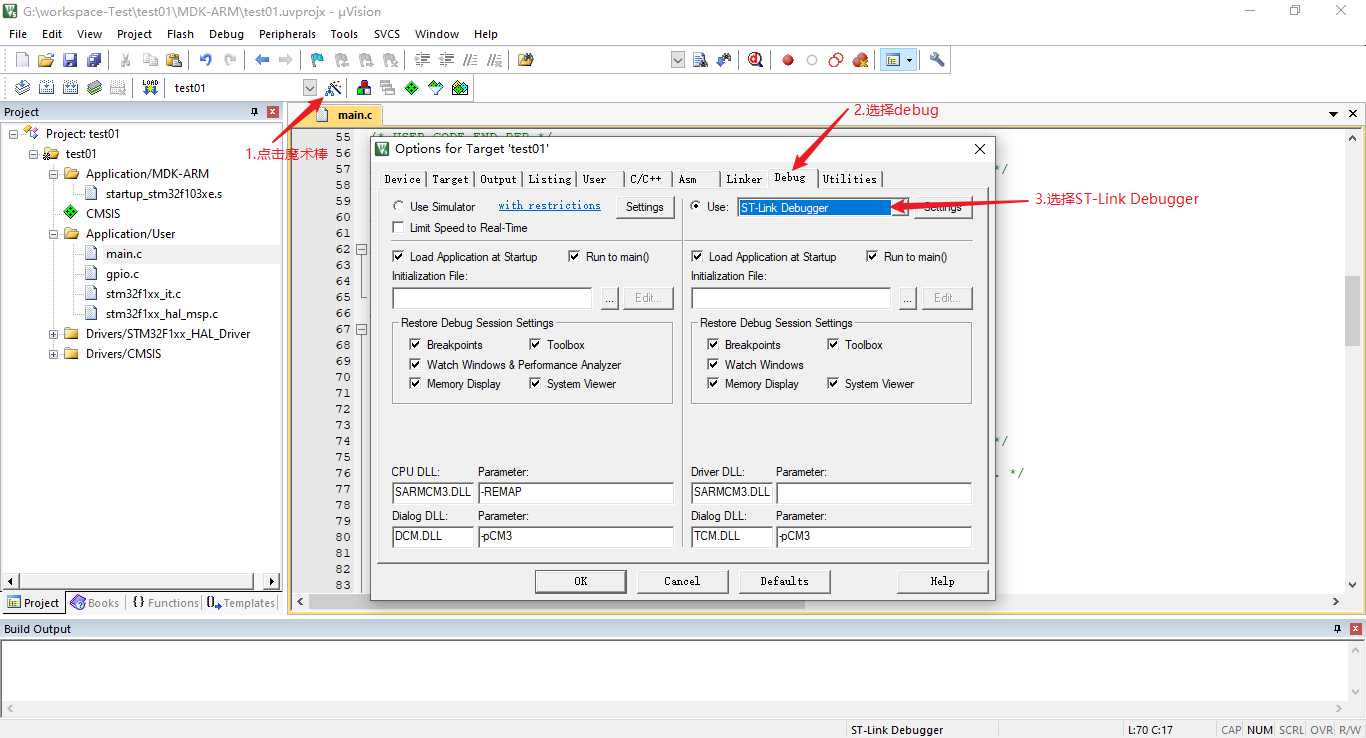Switch to the C/C++ tab
The image size is (1366, 738).
(x=645, y=179)
